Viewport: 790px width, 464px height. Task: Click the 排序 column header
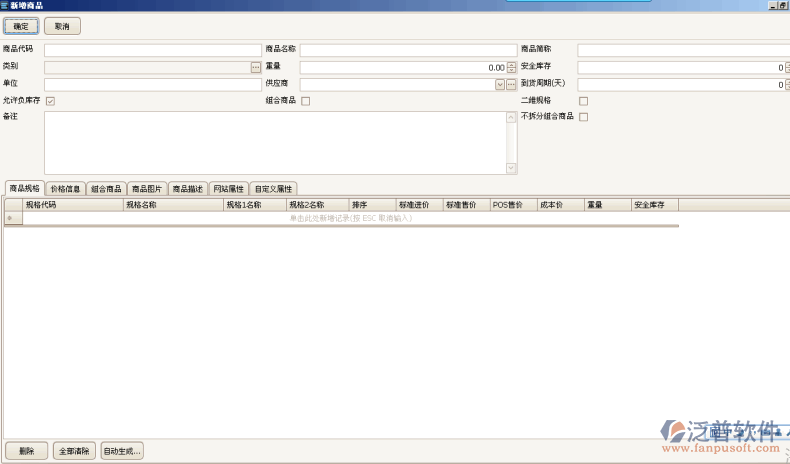coord(372,205)
